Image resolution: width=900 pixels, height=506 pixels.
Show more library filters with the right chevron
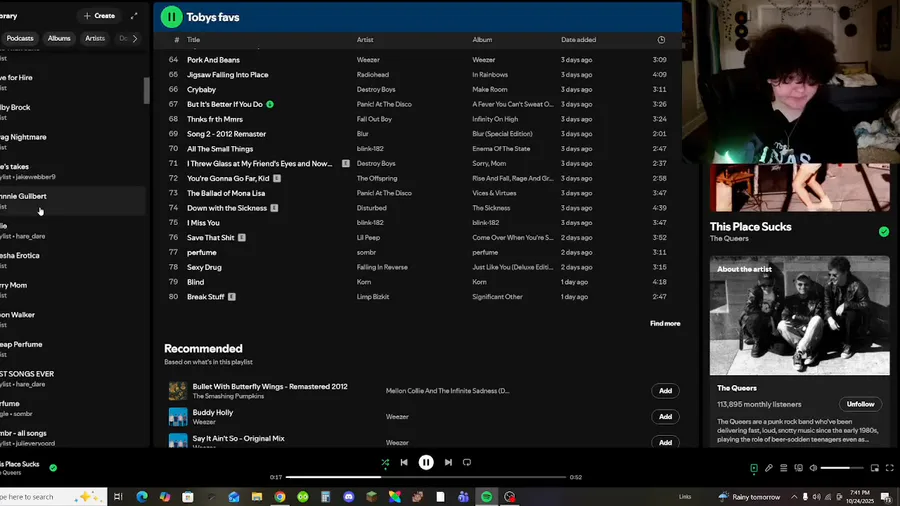[135, 38]
